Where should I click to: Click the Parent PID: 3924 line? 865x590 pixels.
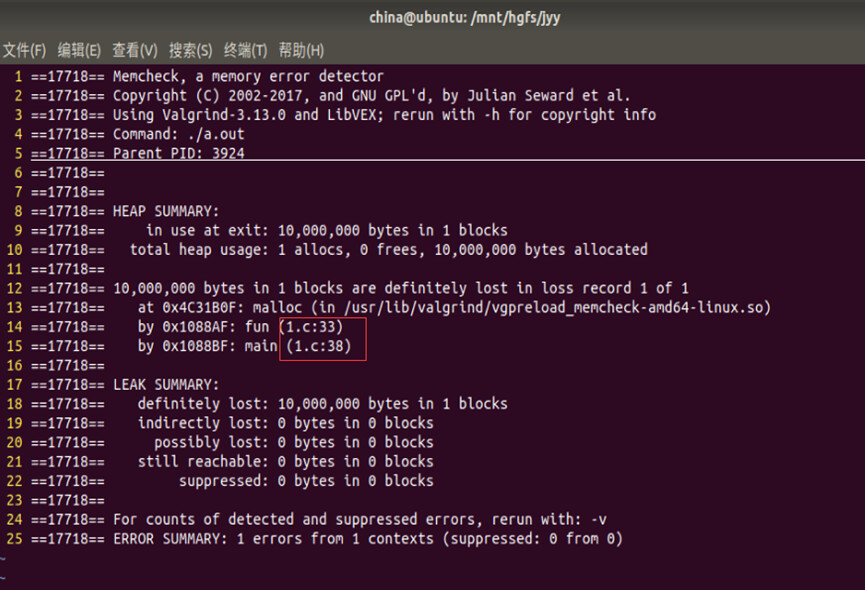tap(178, 153)
